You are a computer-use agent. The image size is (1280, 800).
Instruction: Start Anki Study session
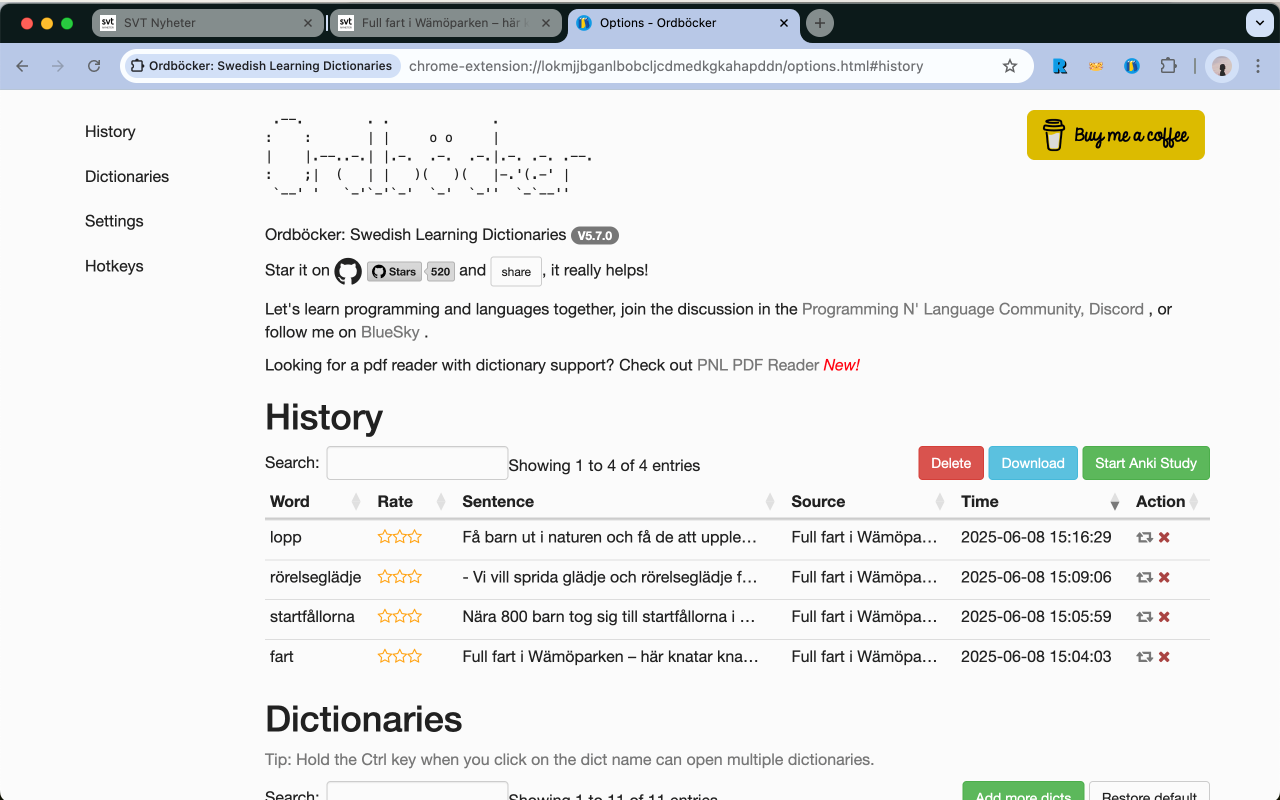click(x=1146, y=463)
